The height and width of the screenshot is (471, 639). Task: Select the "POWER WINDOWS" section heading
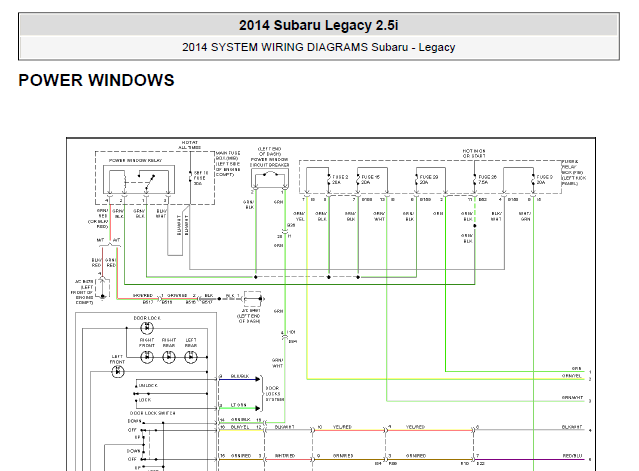point(97,80)
